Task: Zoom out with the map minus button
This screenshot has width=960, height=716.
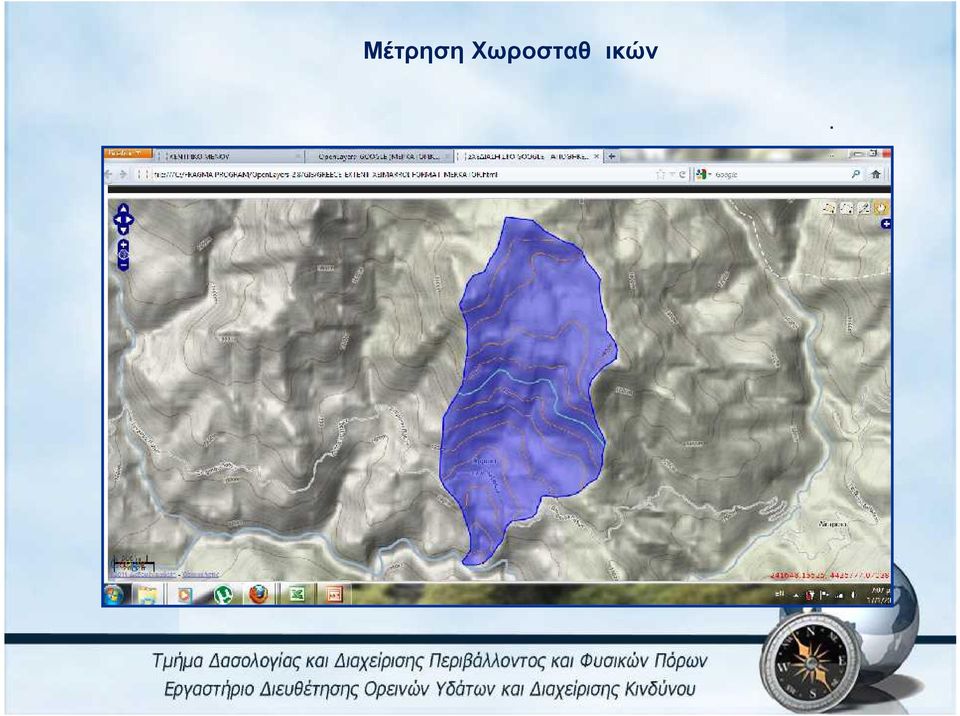Action: point(123,265)
